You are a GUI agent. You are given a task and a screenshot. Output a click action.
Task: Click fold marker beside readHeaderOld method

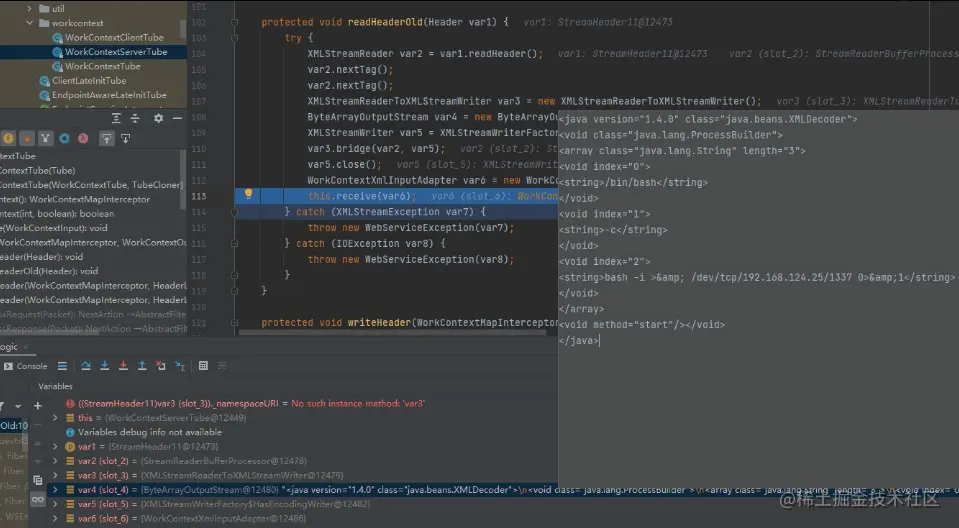[234, 22]
